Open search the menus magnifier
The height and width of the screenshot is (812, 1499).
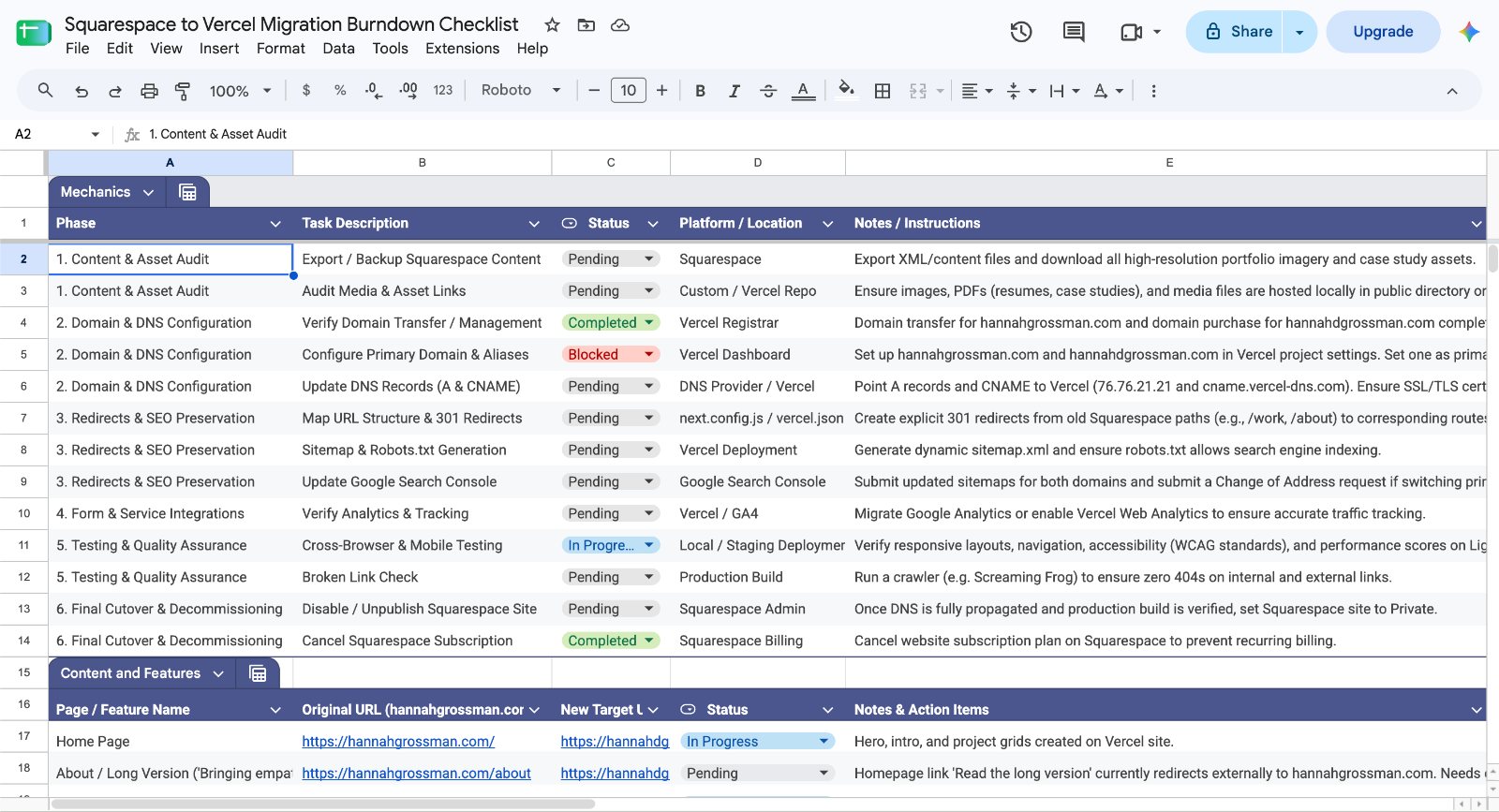tap(45, 90)
